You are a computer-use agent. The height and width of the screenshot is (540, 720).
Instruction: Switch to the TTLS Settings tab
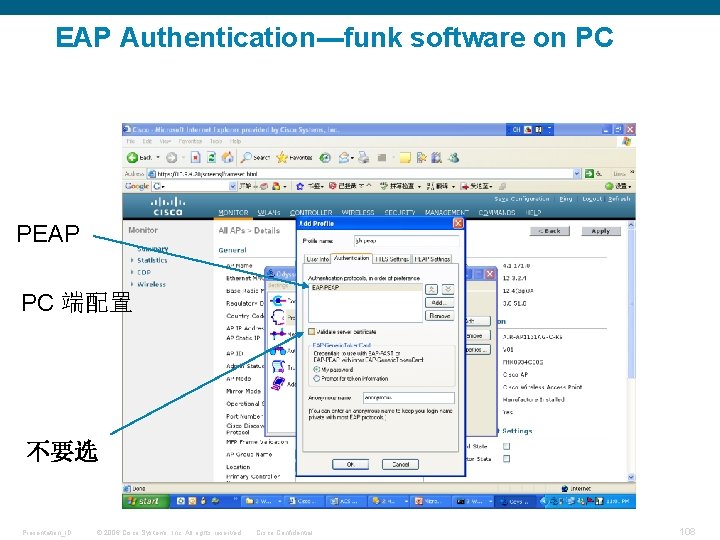[392, 259]
